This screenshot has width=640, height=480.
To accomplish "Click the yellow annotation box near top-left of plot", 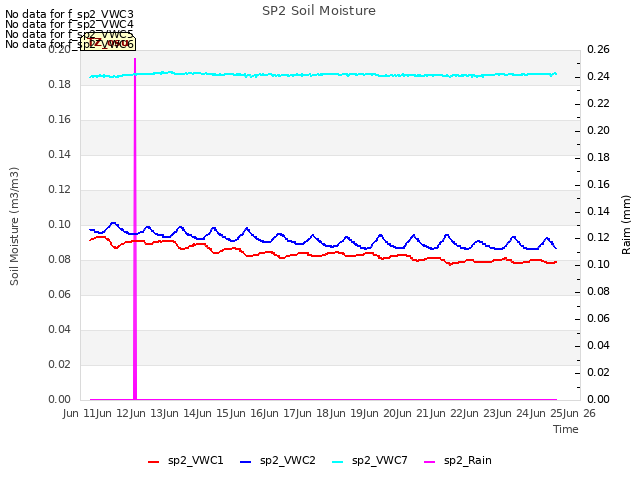I will (x=108, y=43).
